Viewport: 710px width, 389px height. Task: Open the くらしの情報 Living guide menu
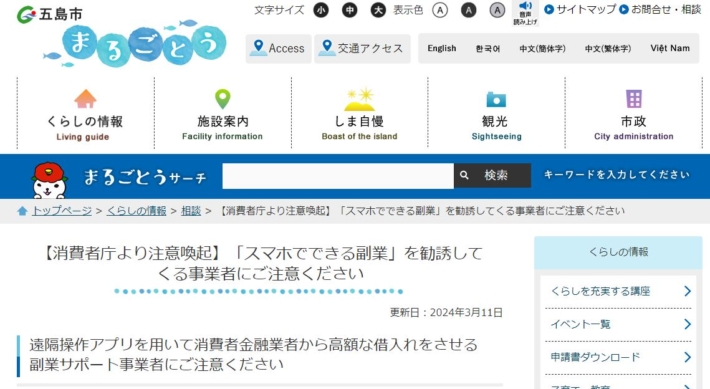[85, 113]
